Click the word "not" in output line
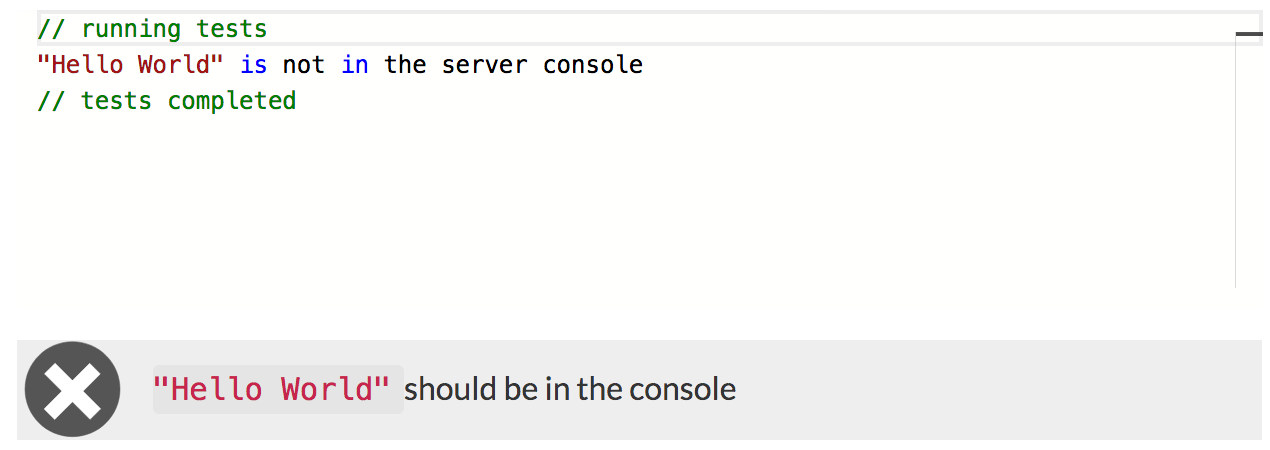Image resolution: width=1270 pixels, height=450 pixels. click(x=304, y=65)
